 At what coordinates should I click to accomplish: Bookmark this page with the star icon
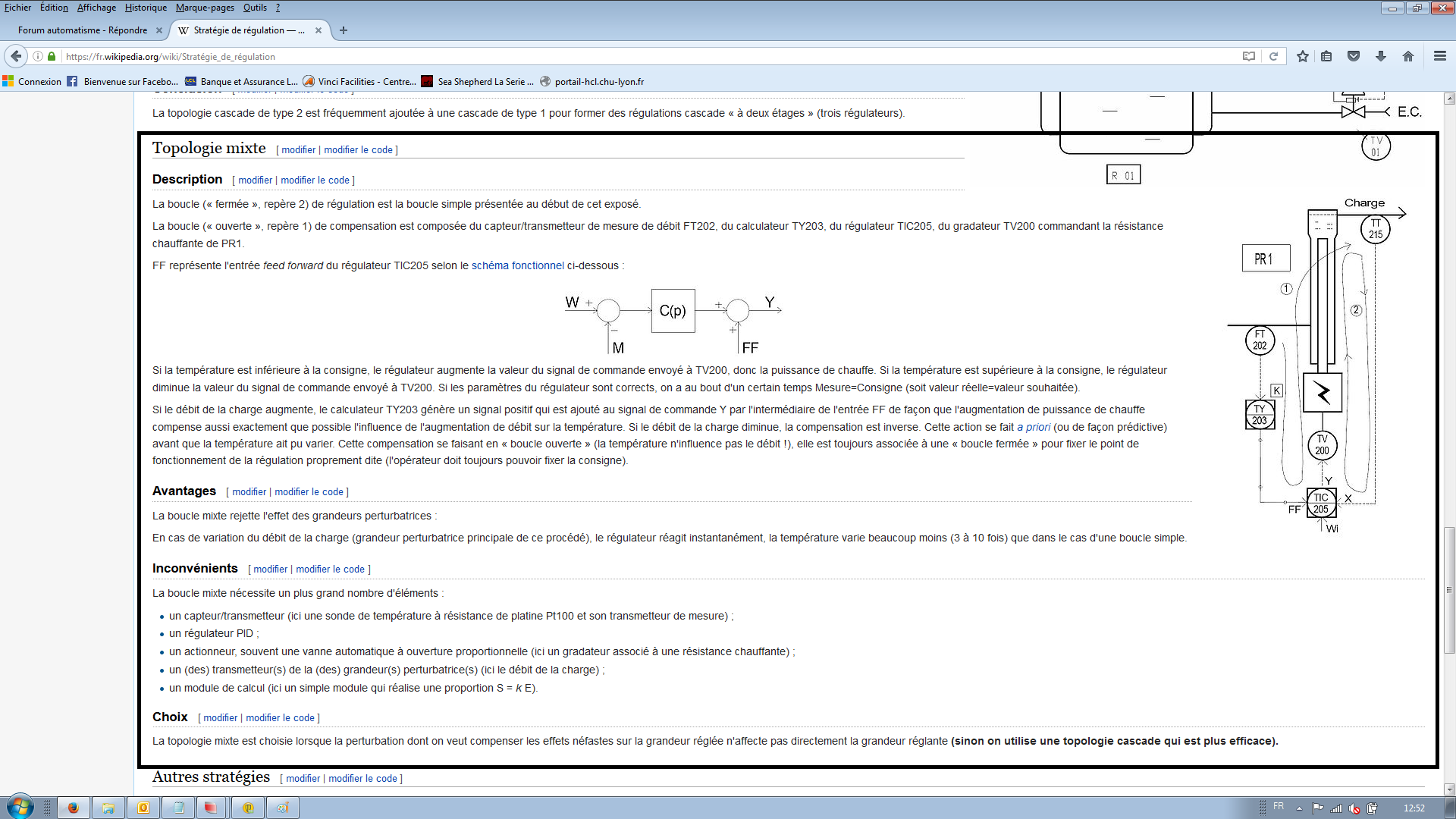click(x=1303, y=56)
